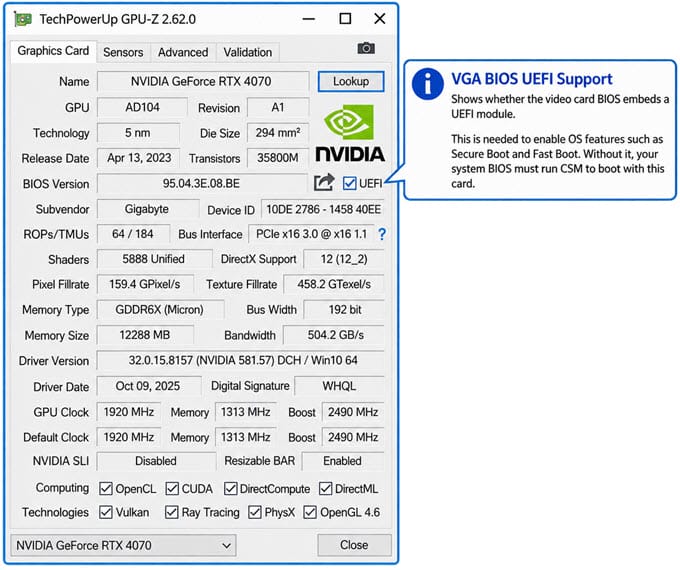Click the screenshot camera icon
Viewport: 680px width, 570px height.
(x=366, y=48)
